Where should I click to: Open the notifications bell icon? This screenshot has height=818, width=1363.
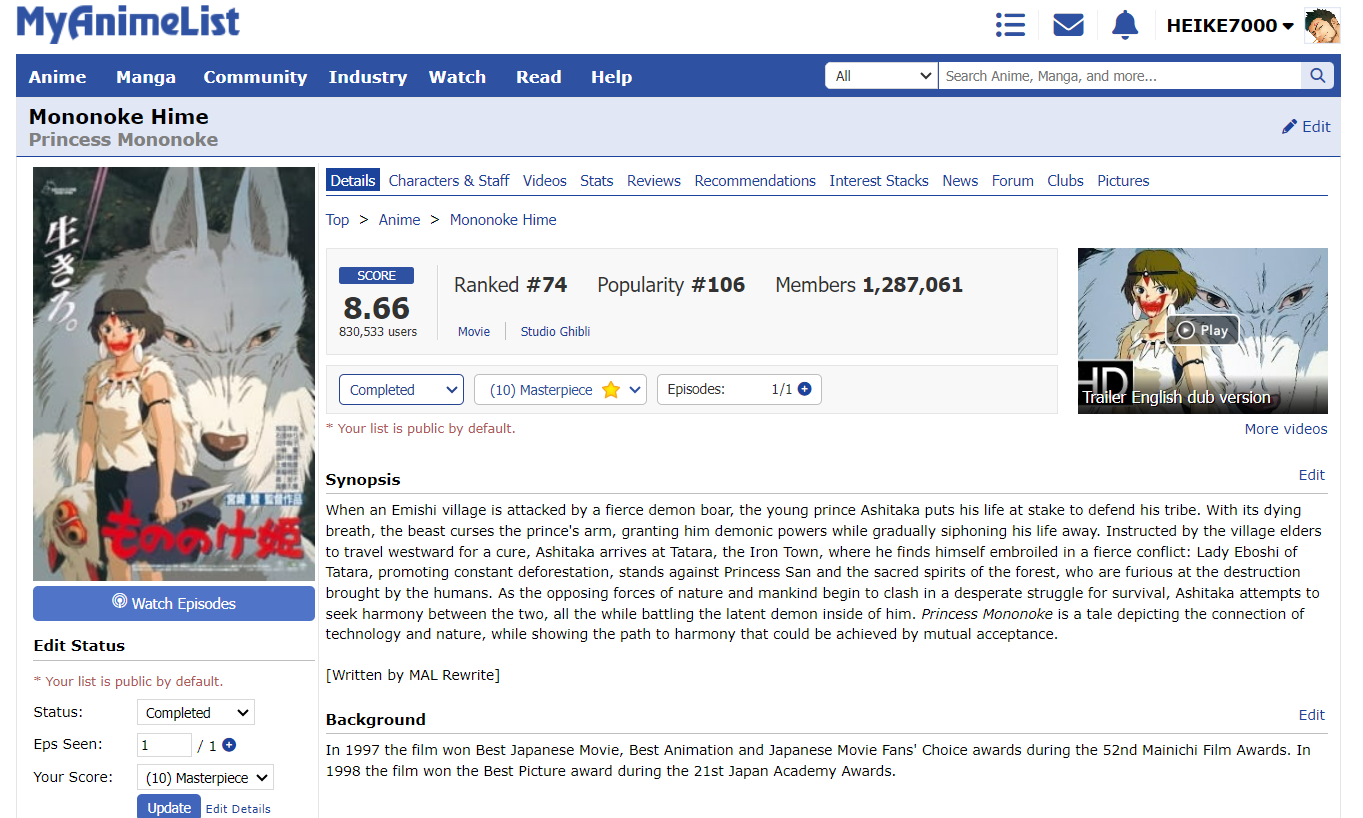click(x=1125, y=25)
